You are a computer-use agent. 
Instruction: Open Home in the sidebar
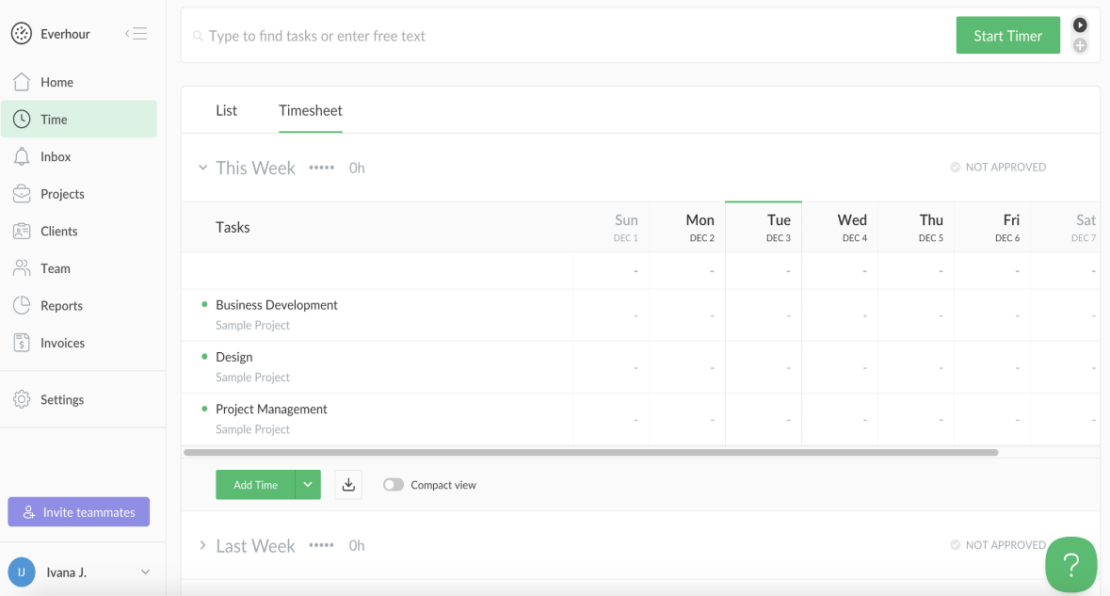point(79,82)
